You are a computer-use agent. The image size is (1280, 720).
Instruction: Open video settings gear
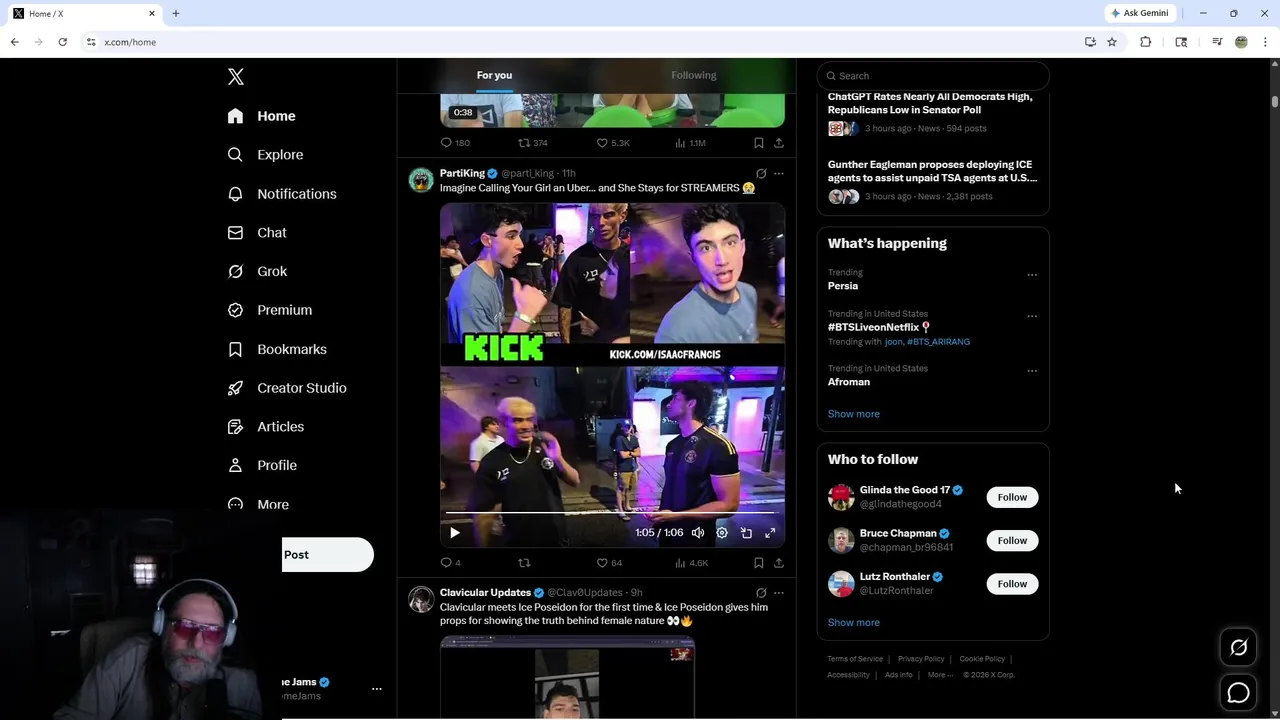(722, 533)
